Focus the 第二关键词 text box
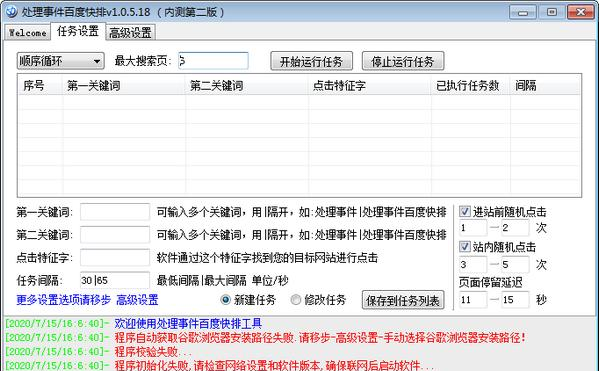Viewport: 599px width, 371px height. pyautogui.click(x=115, y=235)
